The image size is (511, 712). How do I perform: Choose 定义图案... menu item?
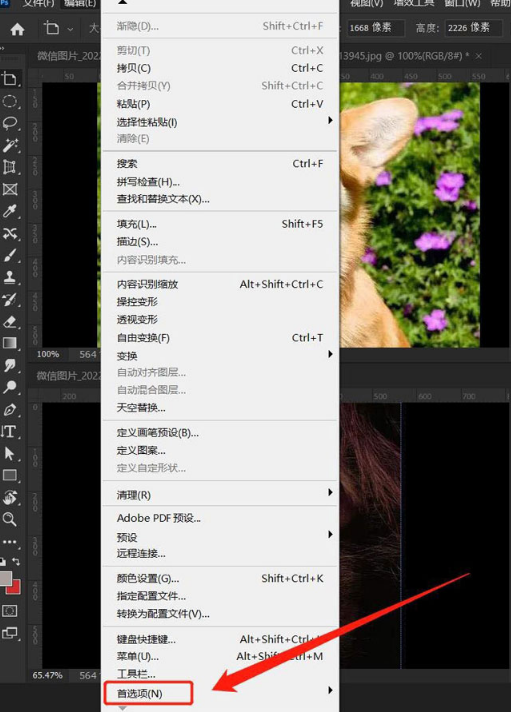(220, 450)
